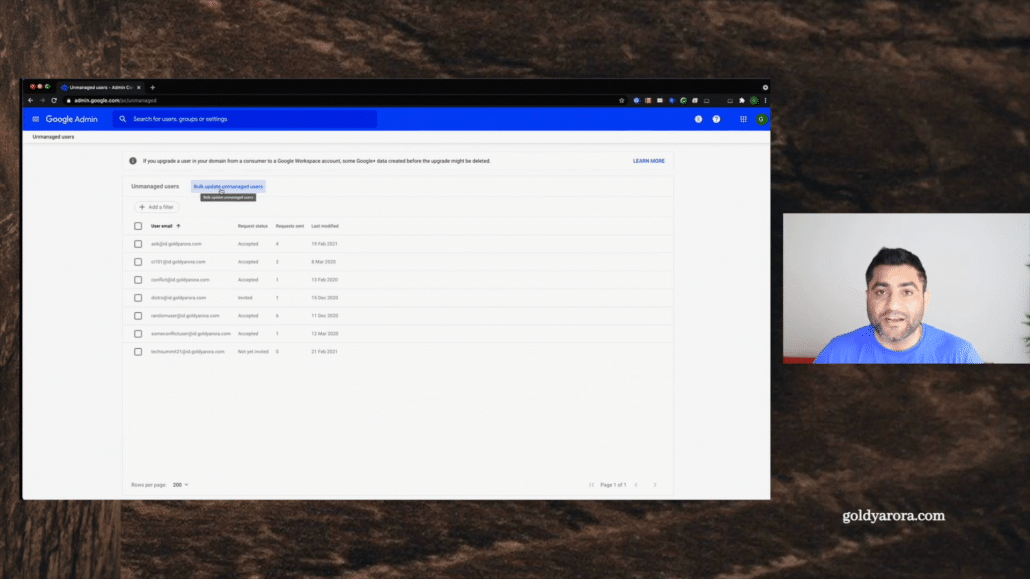Check the techsummit21@id.goldyarora.com row checkbox

[138, 352]
